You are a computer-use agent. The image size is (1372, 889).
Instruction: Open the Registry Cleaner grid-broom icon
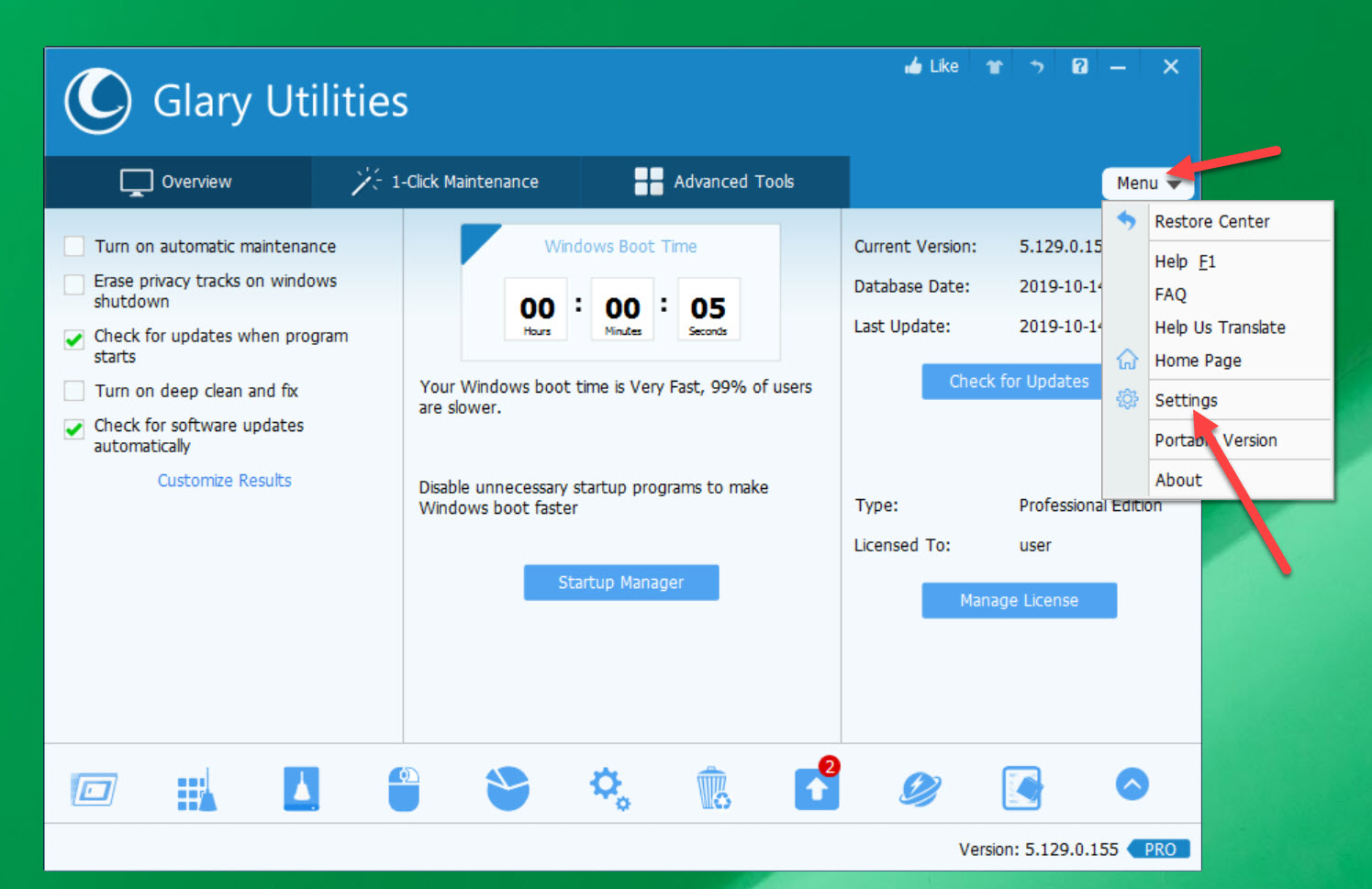pos(196,789)
